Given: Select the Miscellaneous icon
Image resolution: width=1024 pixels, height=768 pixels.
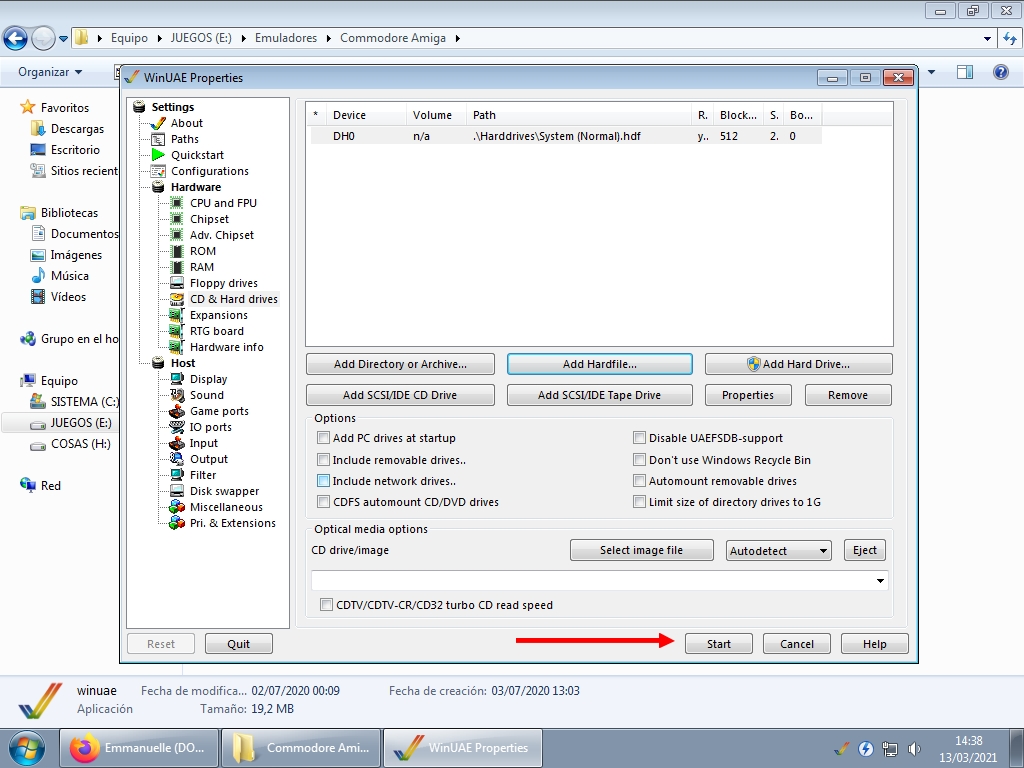Looking at the screenshot, I should click(x=177, y=507).
